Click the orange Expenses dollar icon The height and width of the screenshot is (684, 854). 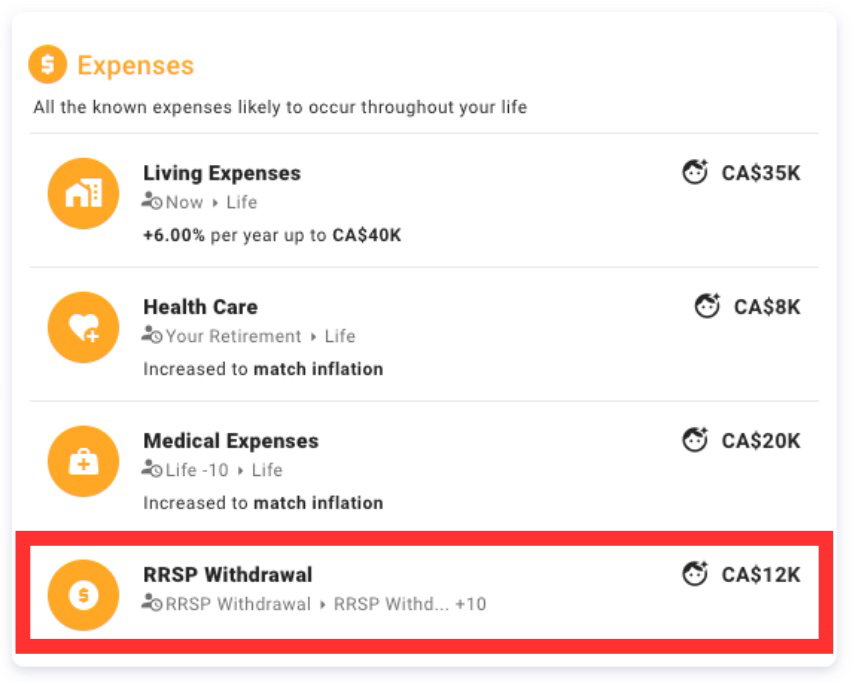[x=45, y=65]
